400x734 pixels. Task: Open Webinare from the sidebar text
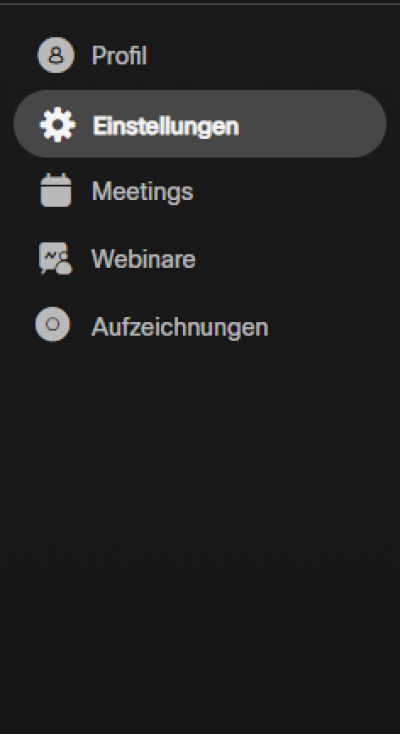143,259
